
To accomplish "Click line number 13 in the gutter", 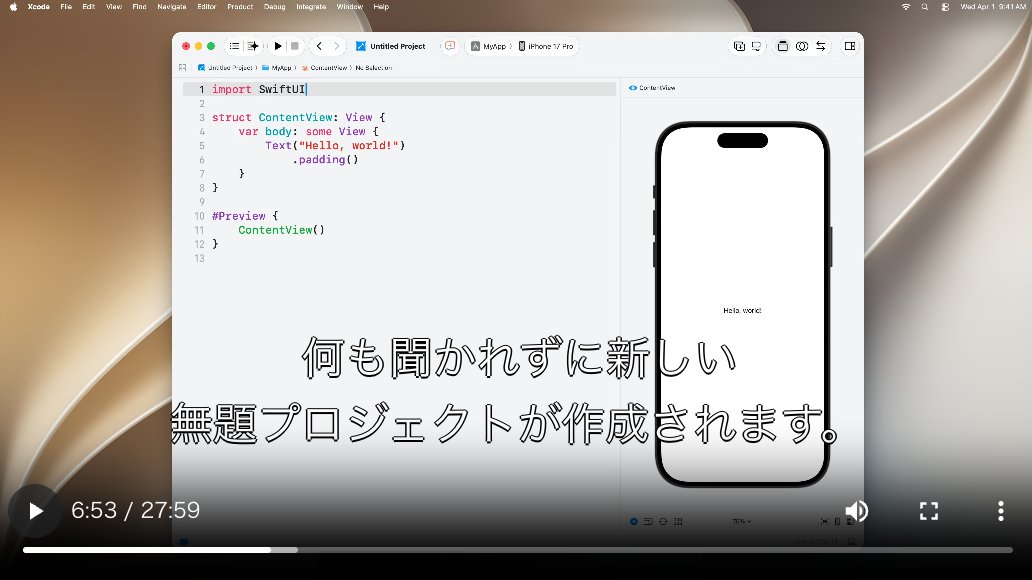I will 199,258.
